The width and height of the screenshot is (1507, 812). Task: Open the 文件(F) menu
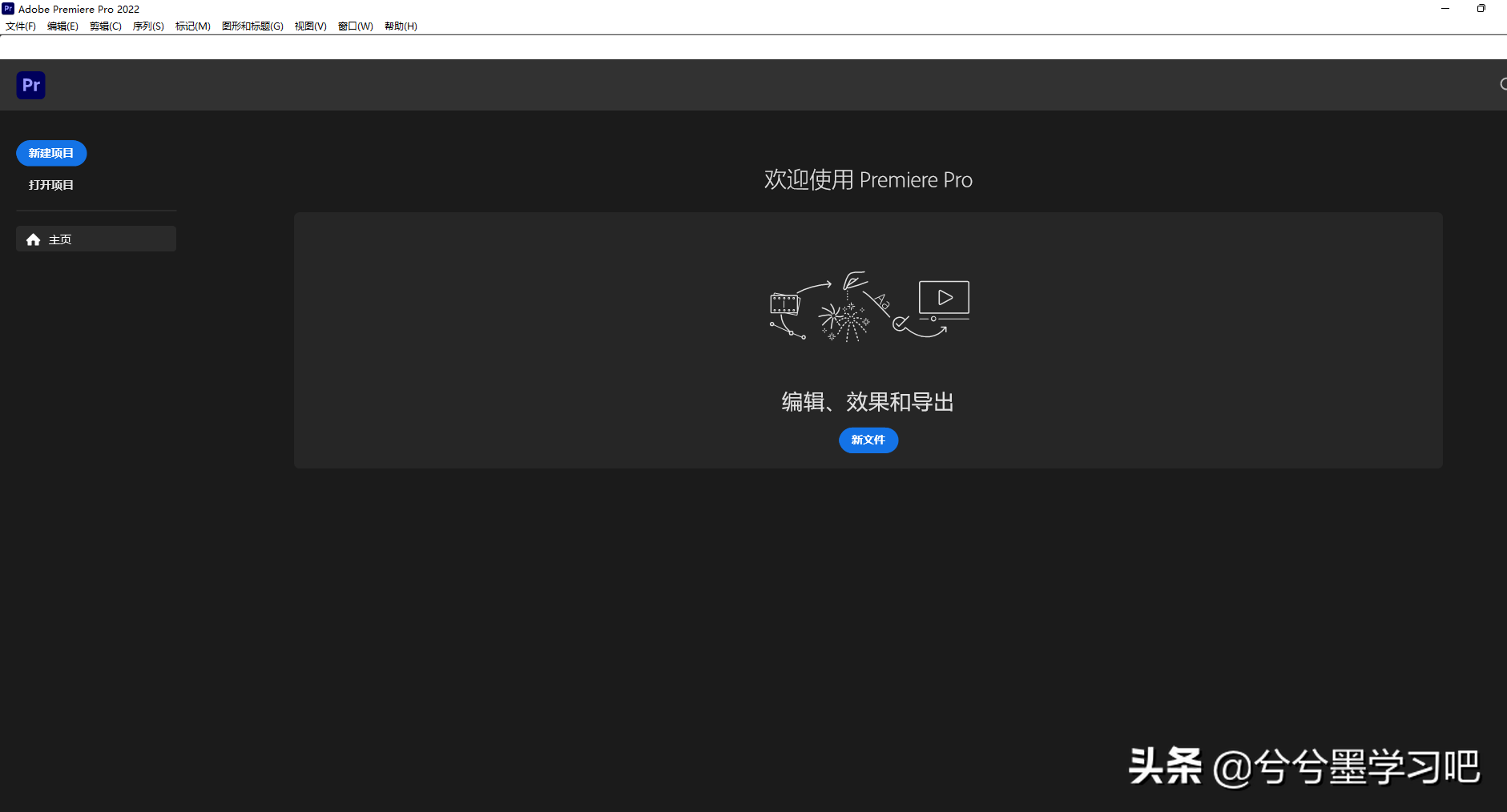point(21,26)
